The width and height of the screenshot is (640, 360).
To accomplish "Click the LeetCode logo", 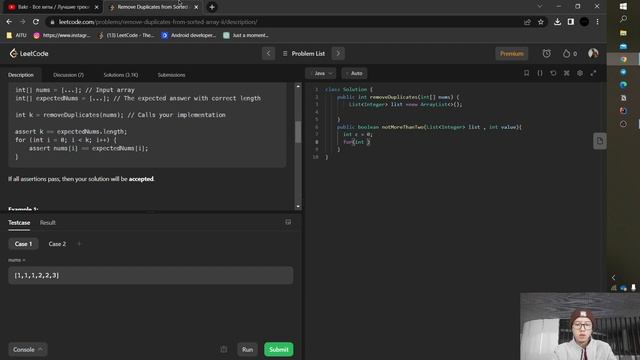I will tap(29, 53).
